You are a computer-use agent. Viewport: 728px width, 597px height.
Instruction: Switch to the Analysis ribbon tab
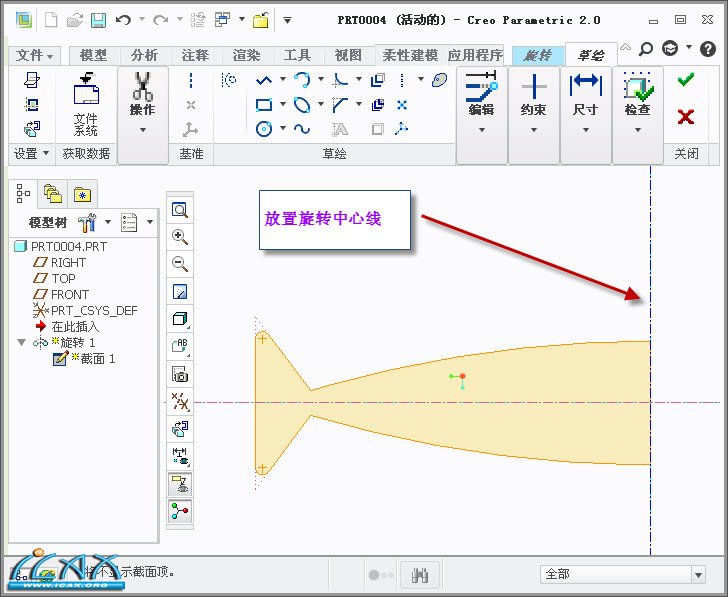(144, 56)
